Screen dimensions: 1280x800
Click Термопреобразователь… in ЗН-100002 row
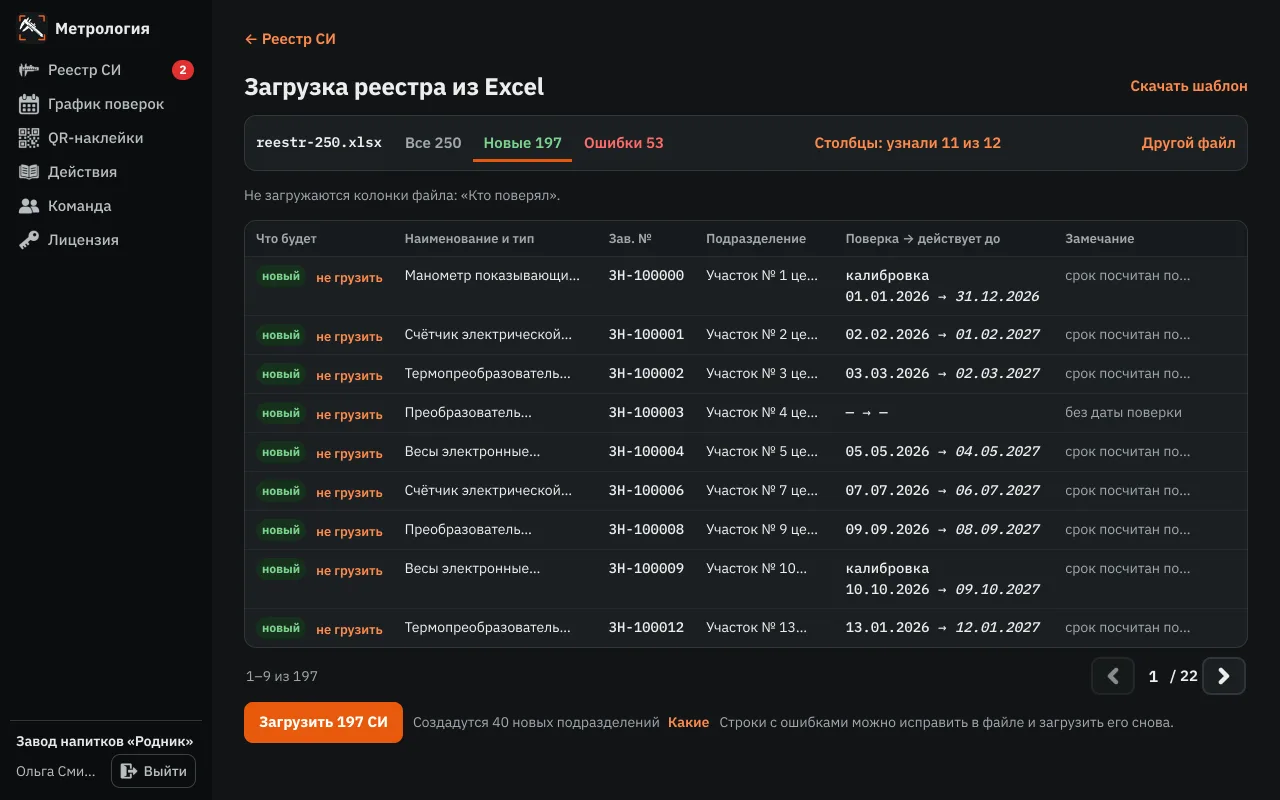pyautogui.click(x=487, y=373)
